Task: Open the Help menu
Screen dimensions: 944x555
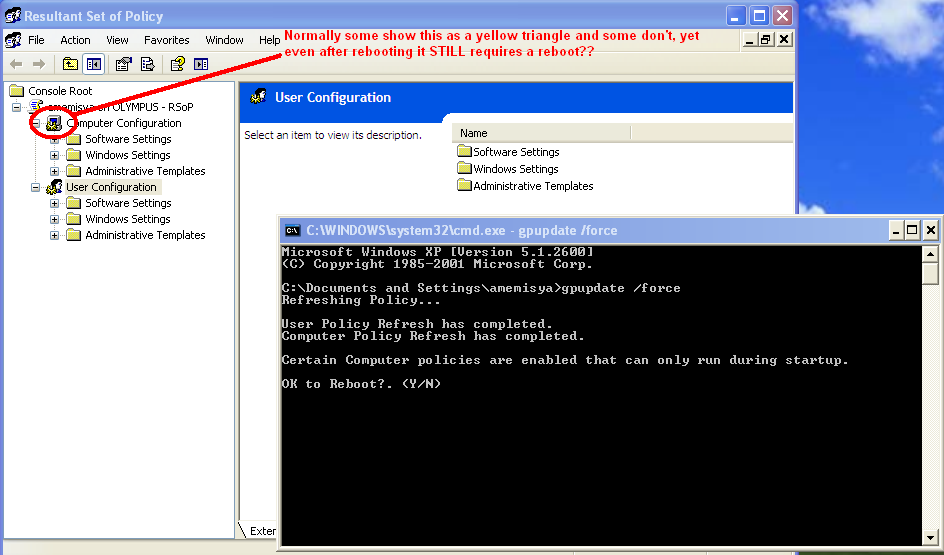Action: [270, 40]
